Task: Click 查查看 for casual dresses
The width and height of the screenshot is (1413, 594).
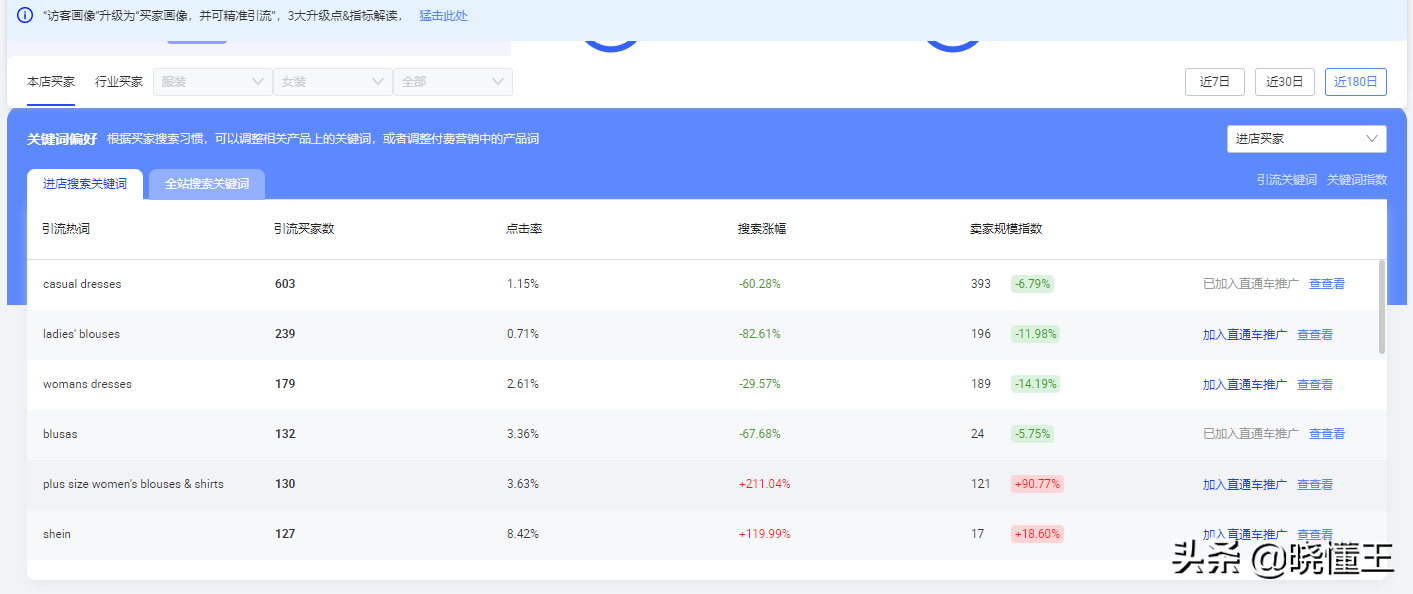Action: pos(1327,284)
